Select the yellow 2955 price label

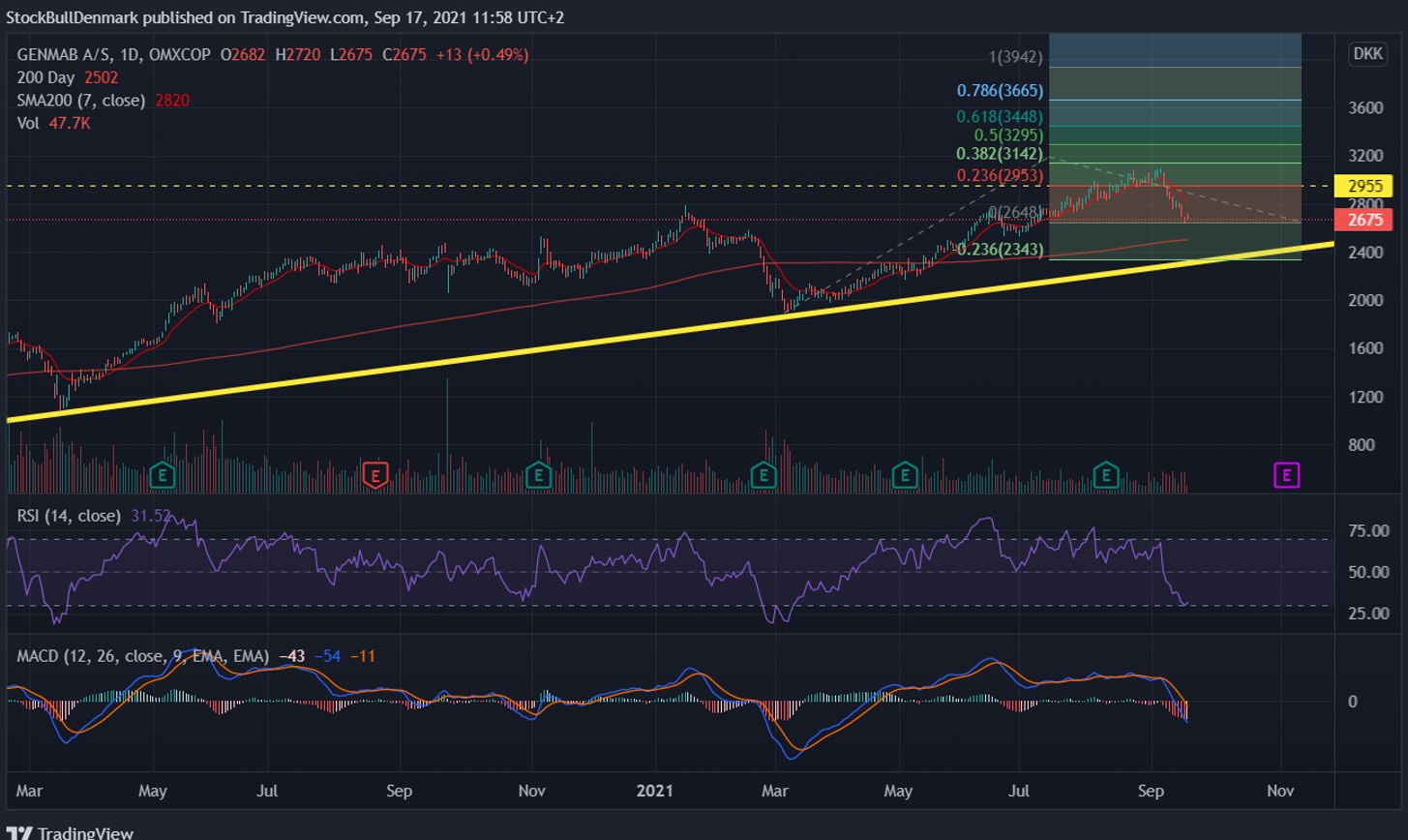[x=1364, y=186]
